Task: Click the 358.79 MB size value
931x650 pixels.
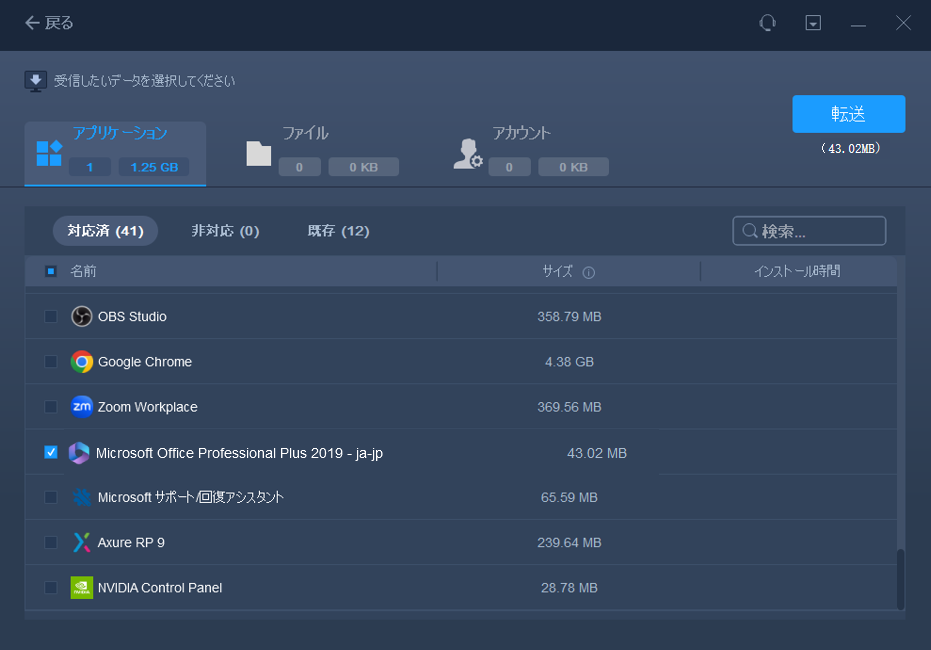Action: tap(569, 316)
